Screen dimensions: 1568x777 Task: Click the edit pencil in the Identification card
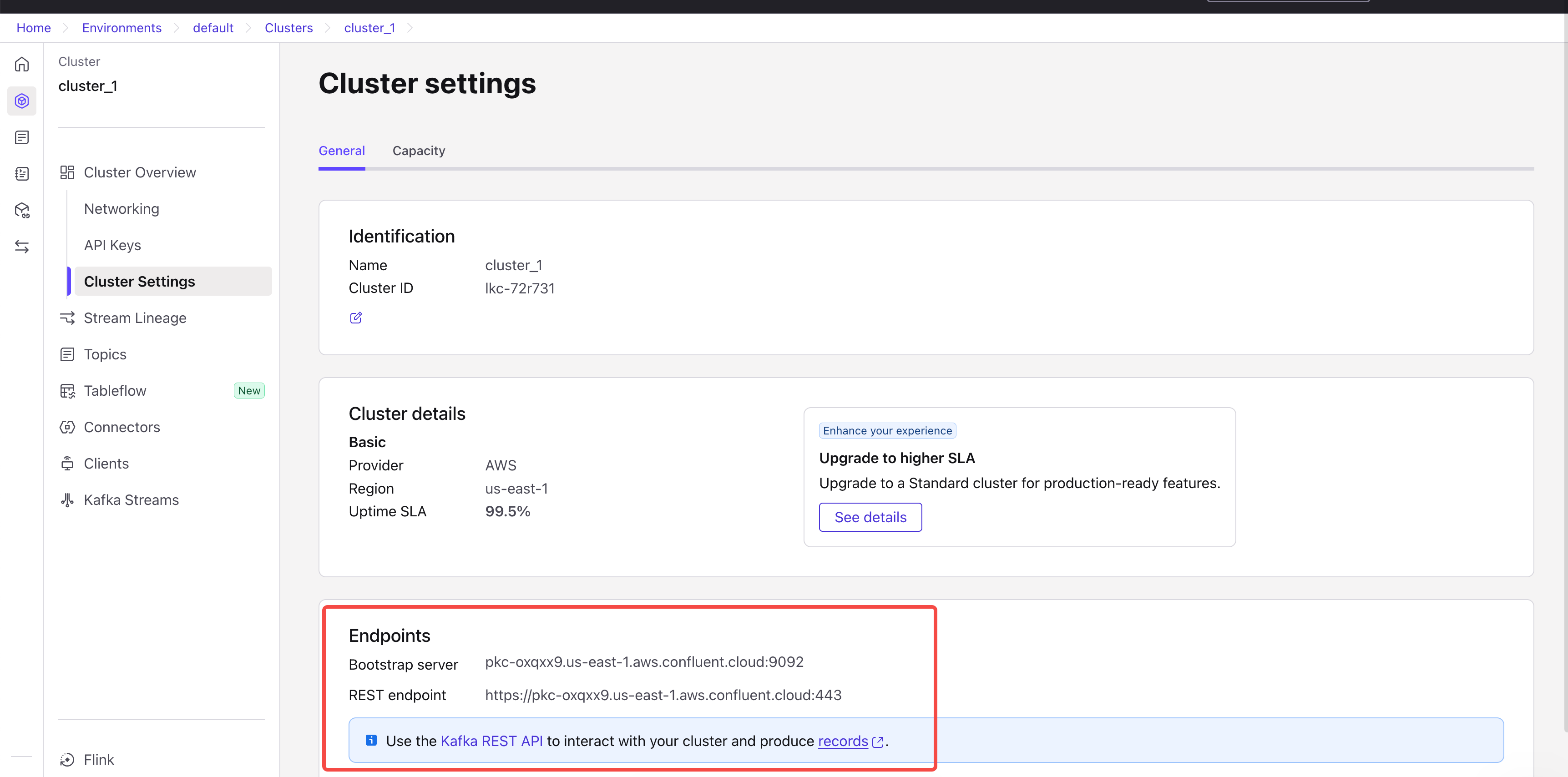coord(355,318)
